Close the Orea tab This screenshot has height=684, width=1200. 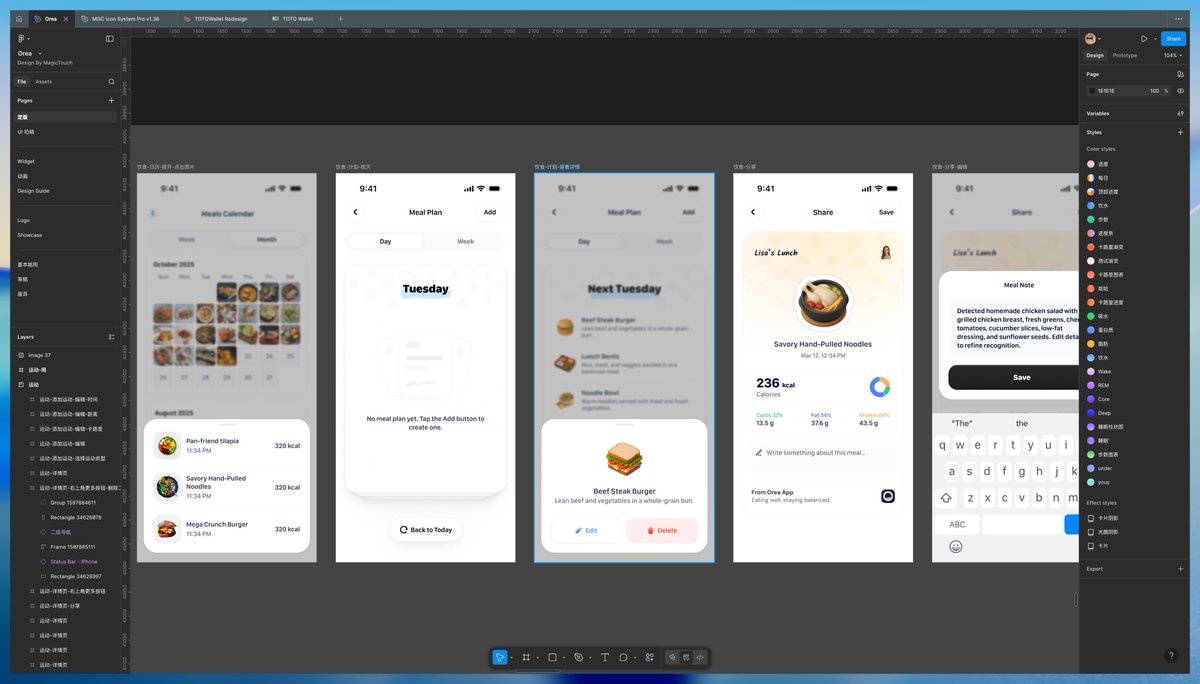pos(66,19)
